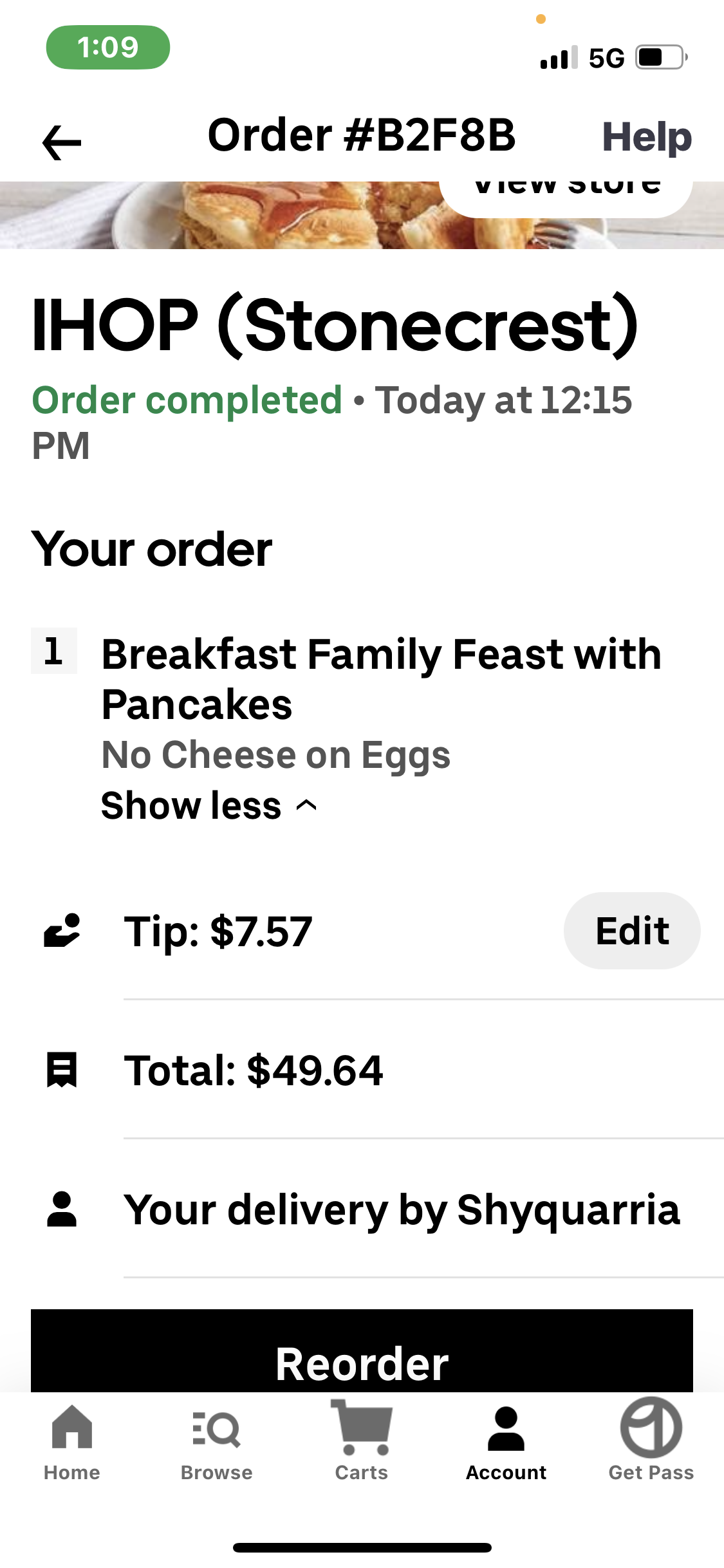The image size is (724, 1568).
Task: Tap the tip hand-coin icon
Action: point(62,931)
